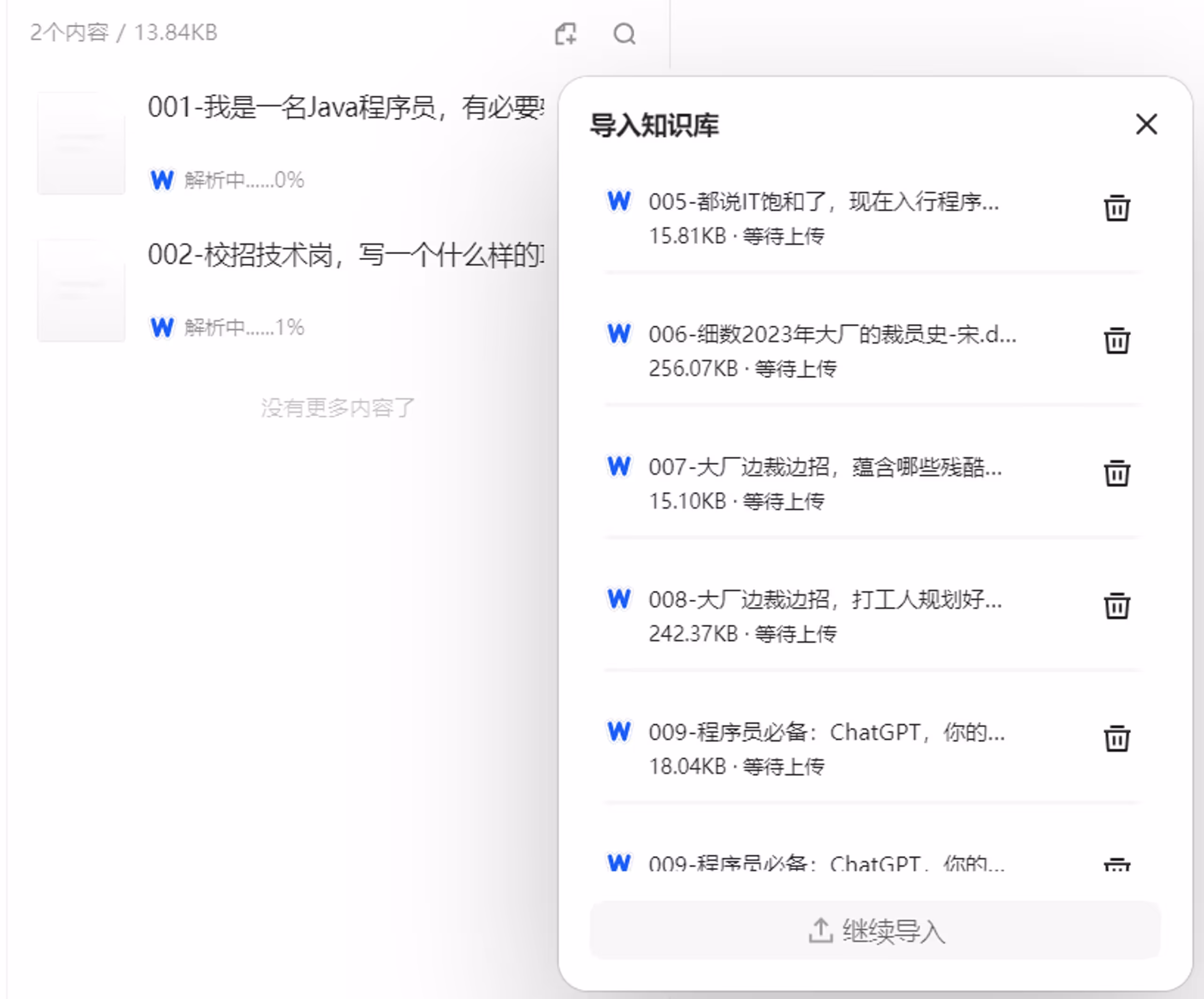Delete the 18.04KB 009-程序员必备 file

[1117, 738]
